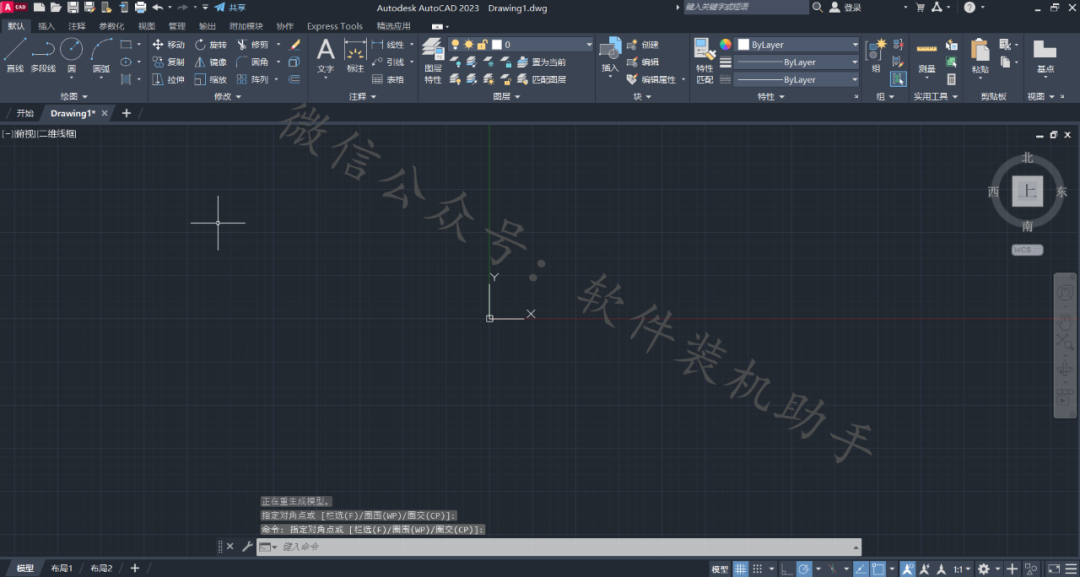Screen dimensions: 1080x577
Task: Click Create block (创建) button
Action: (x=643, y=44)
